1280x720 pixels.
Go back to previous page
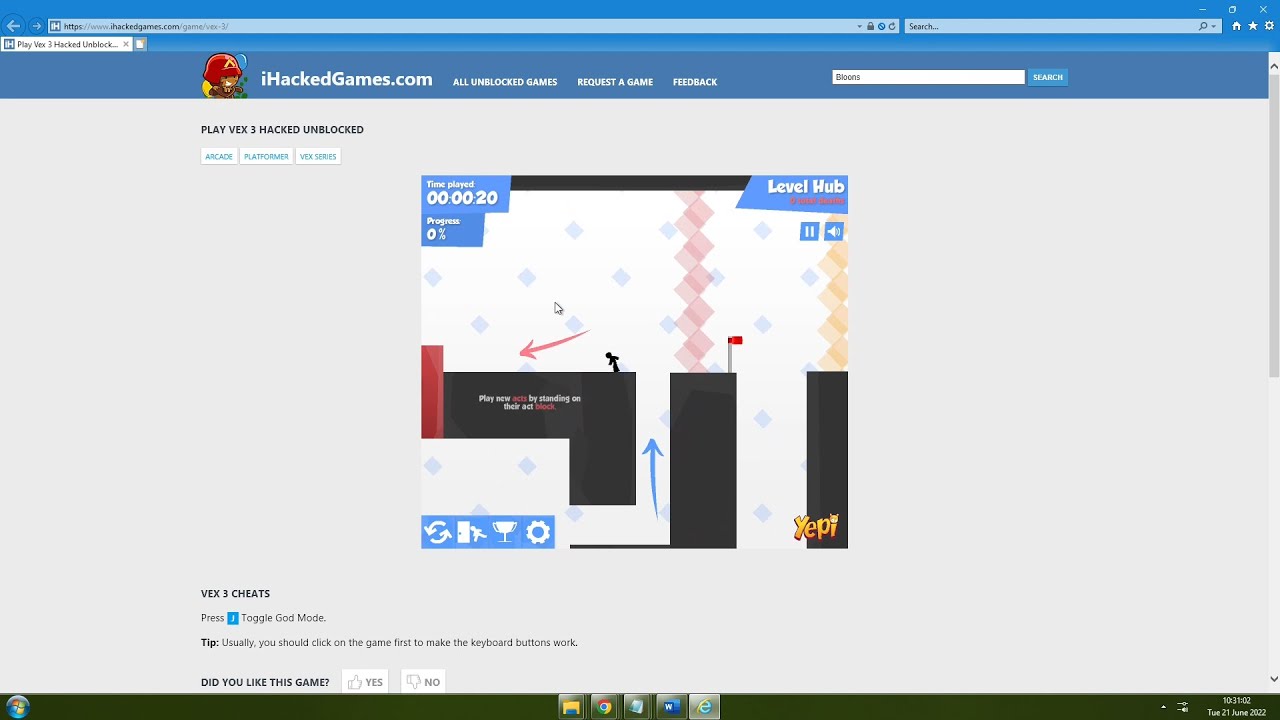(14, 26)
